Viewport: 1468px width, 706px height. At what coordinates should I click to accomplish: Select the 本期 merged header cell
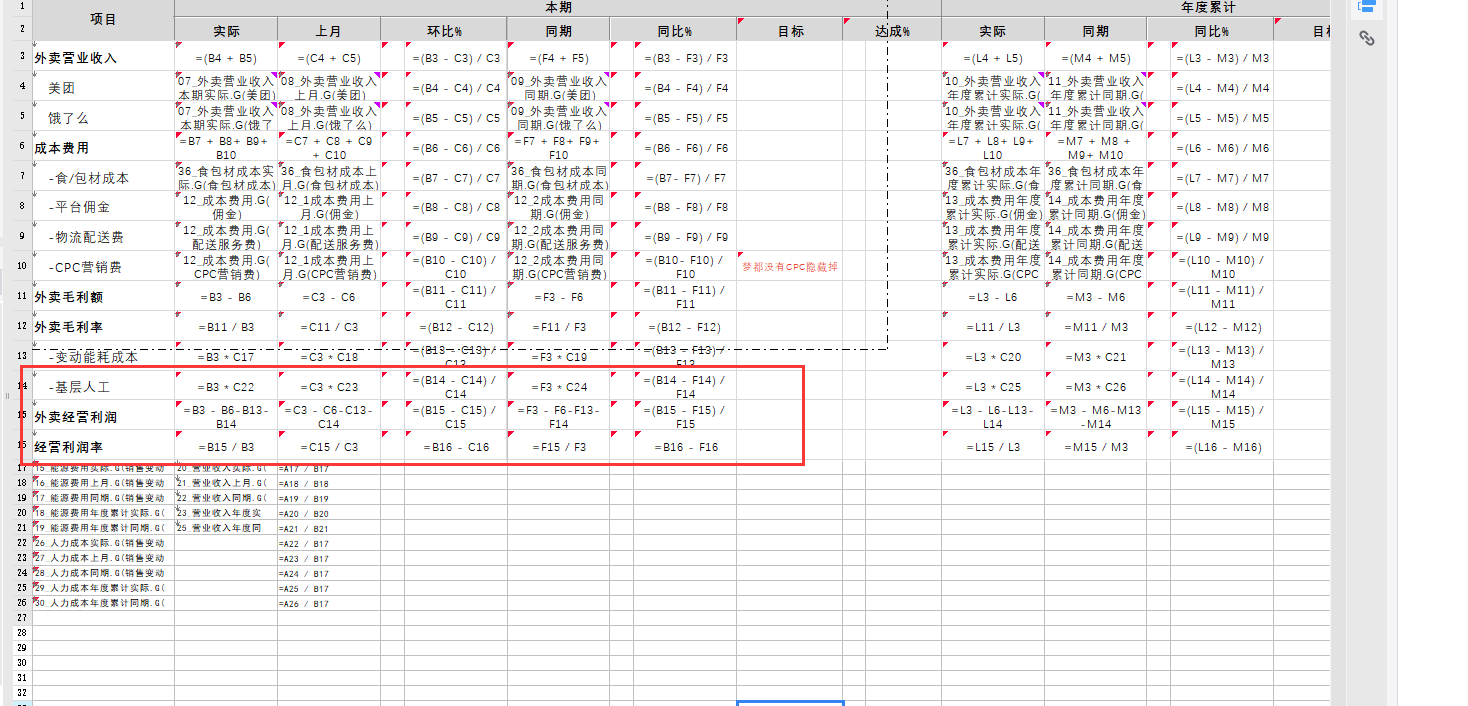[558, 7]
